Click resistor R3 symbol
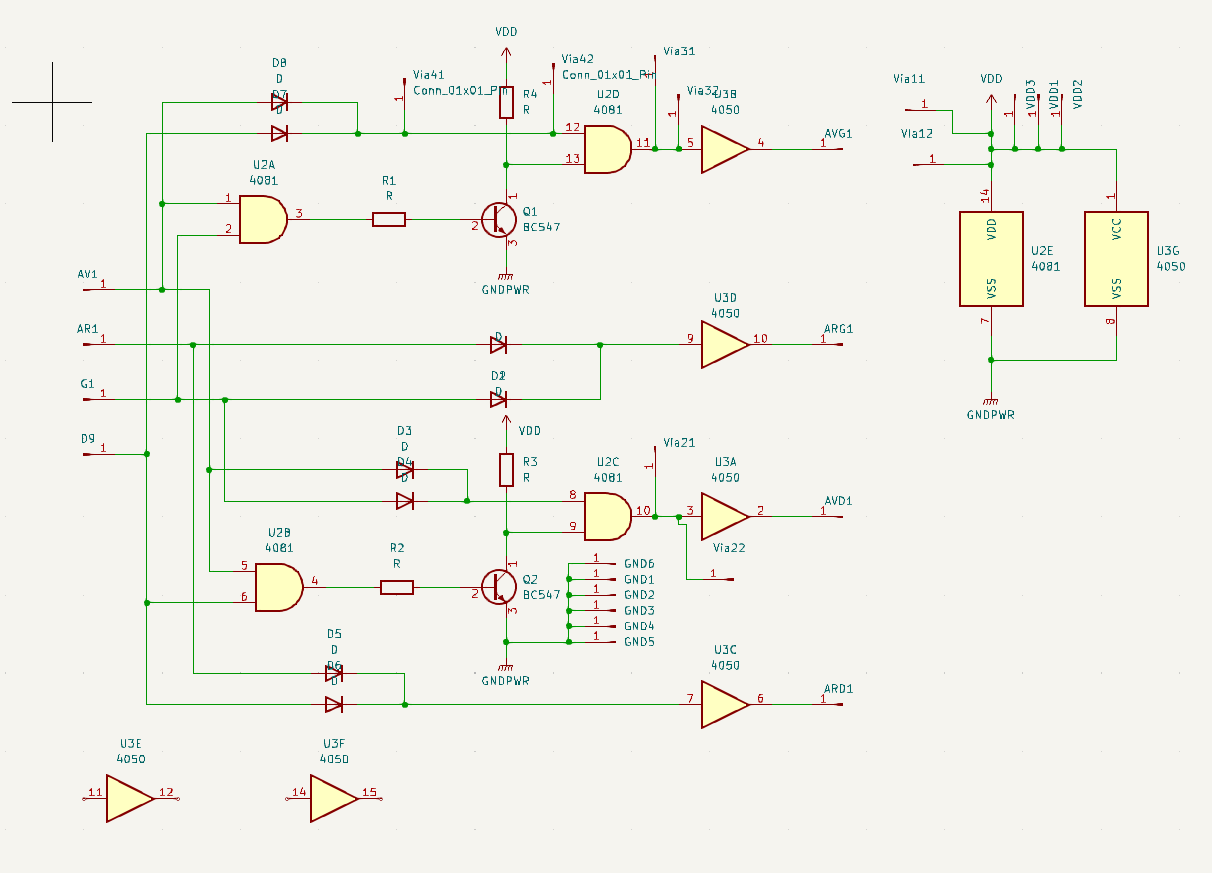The height and width of the screenshot is (873, 1212). tap(507, 470)
